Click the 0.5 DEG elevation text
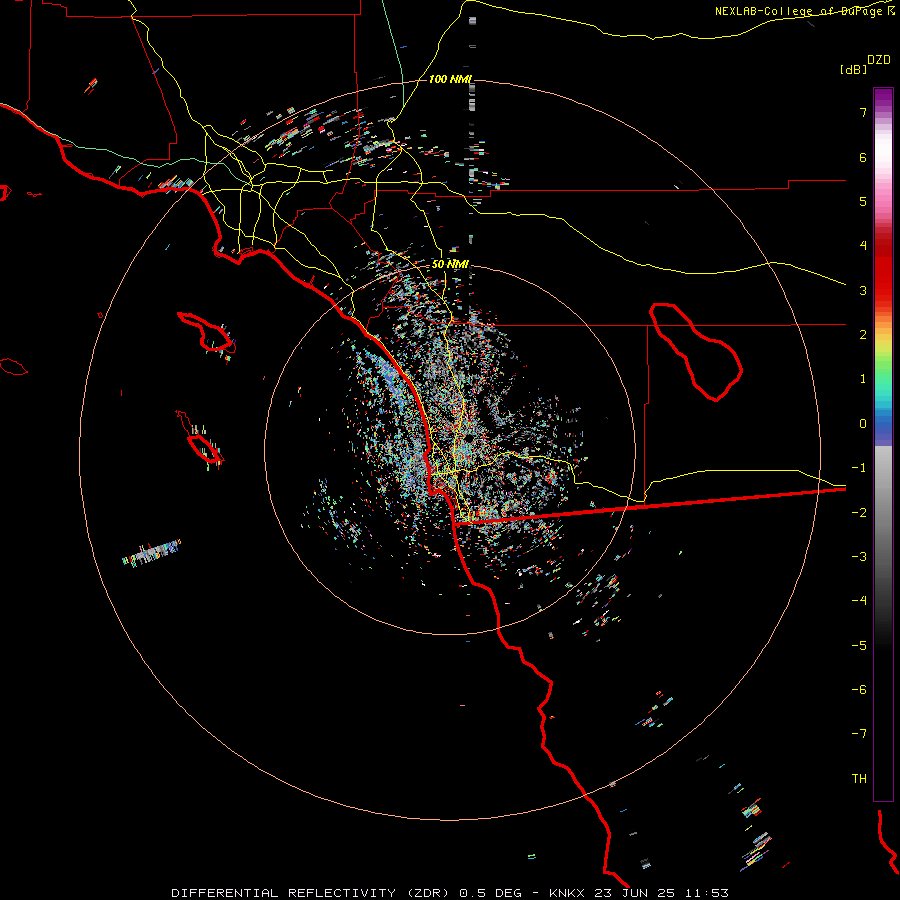 490,893
